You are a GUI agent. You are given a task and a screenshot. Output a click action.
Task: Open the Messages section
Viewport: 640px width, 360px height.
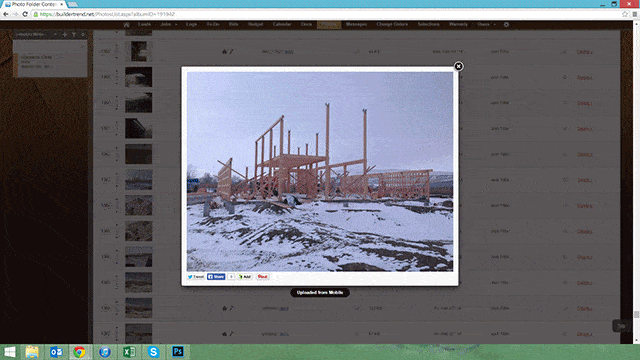click(x=356, y=24)
